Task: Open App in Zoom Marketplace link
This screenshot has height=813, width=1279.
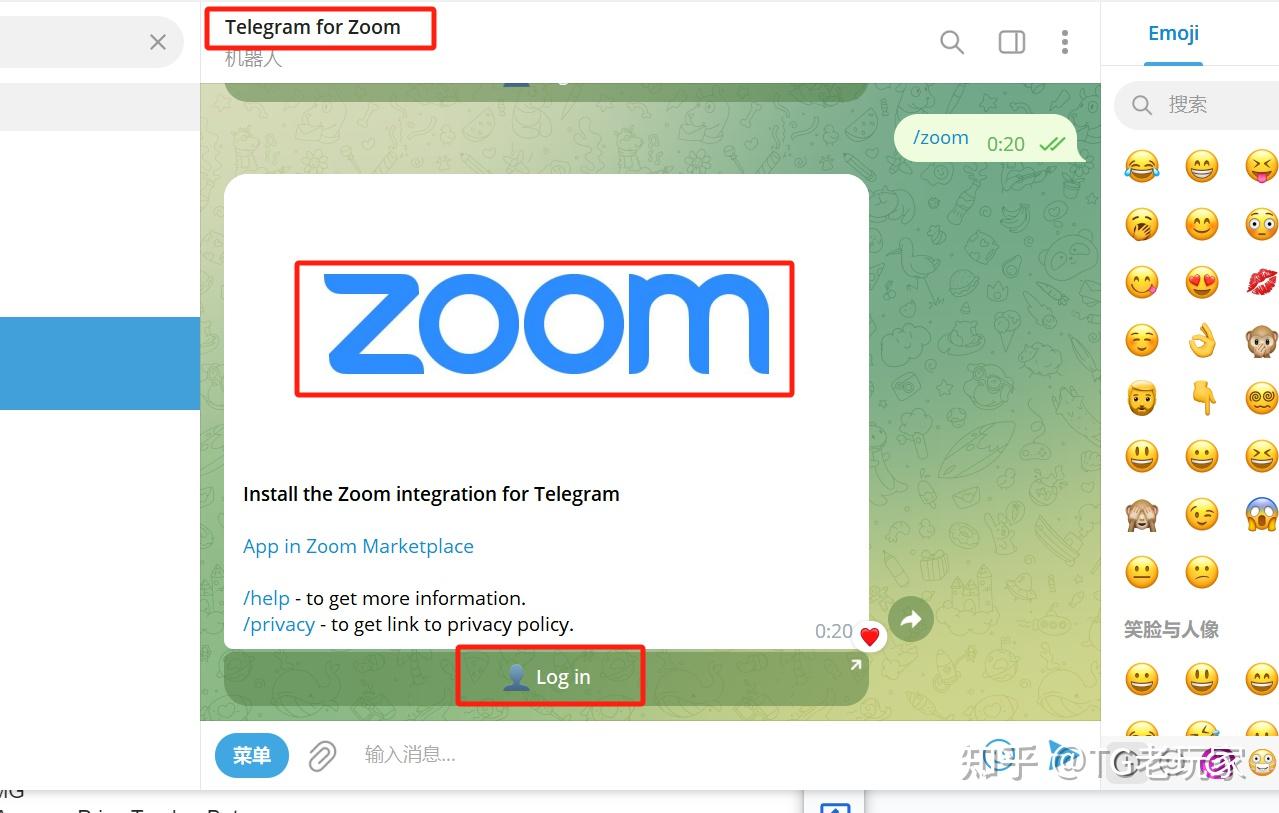Action: point(358,546)
